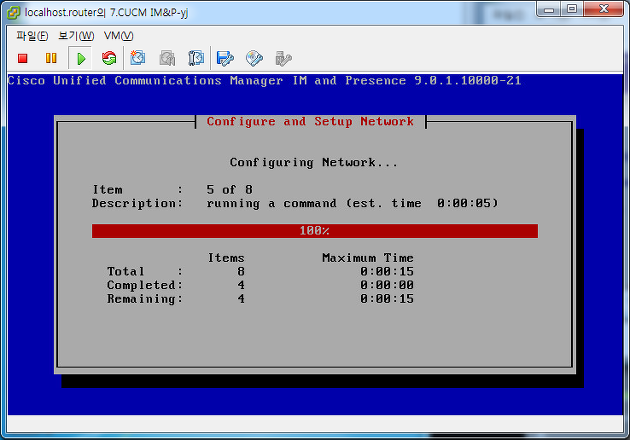The image size is (630, 440).
Task: Click the Total maximum time 0:00:15
Action: coord(387,272)
